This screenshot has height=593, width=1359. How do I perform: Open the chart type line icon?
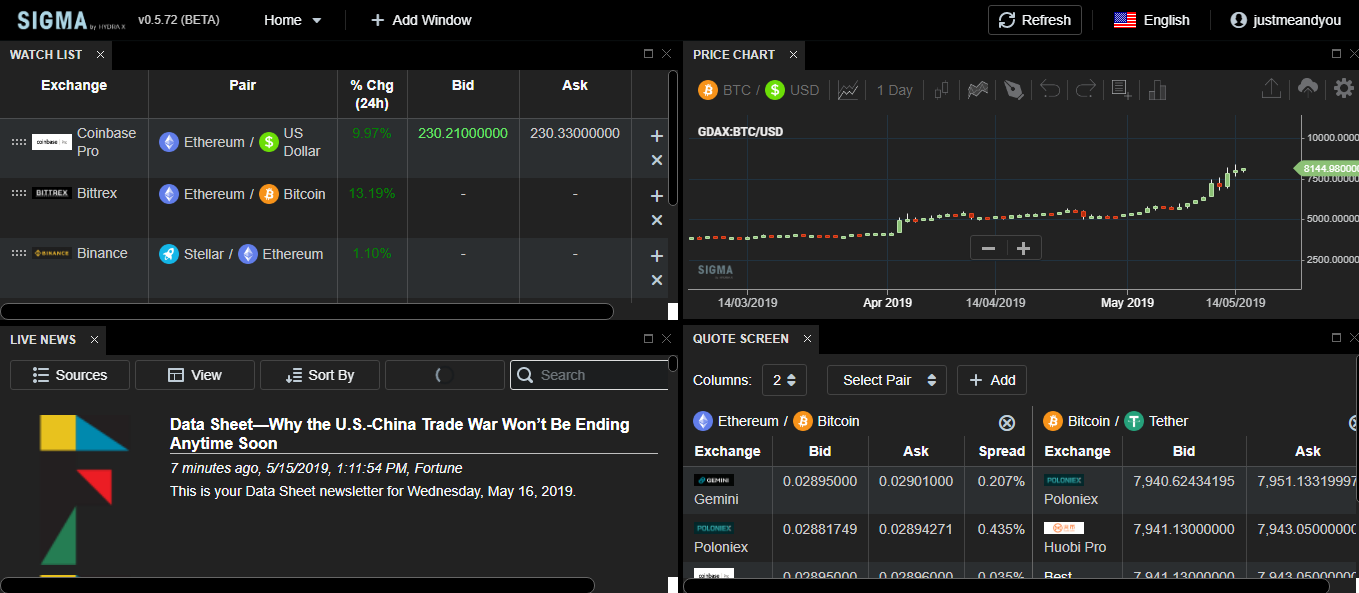[848, 90]
